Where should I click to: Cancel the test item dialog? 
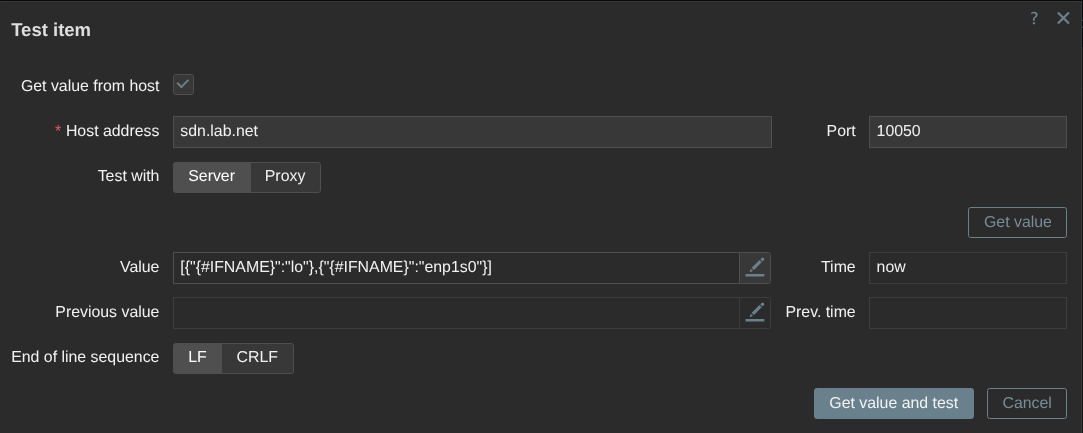coord(1026,403)
